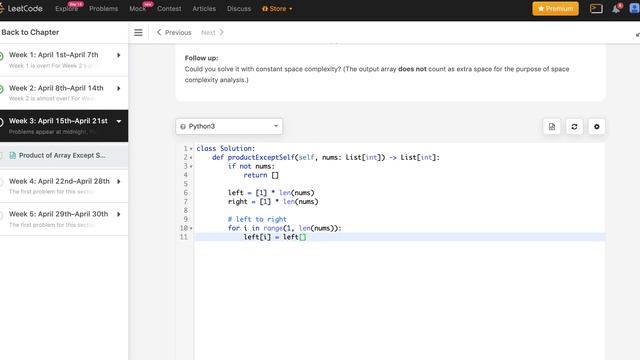This screenshot has height=360, width=640.
Task: Fold the 'if not nums' block arrow
Action: [191, 167]
